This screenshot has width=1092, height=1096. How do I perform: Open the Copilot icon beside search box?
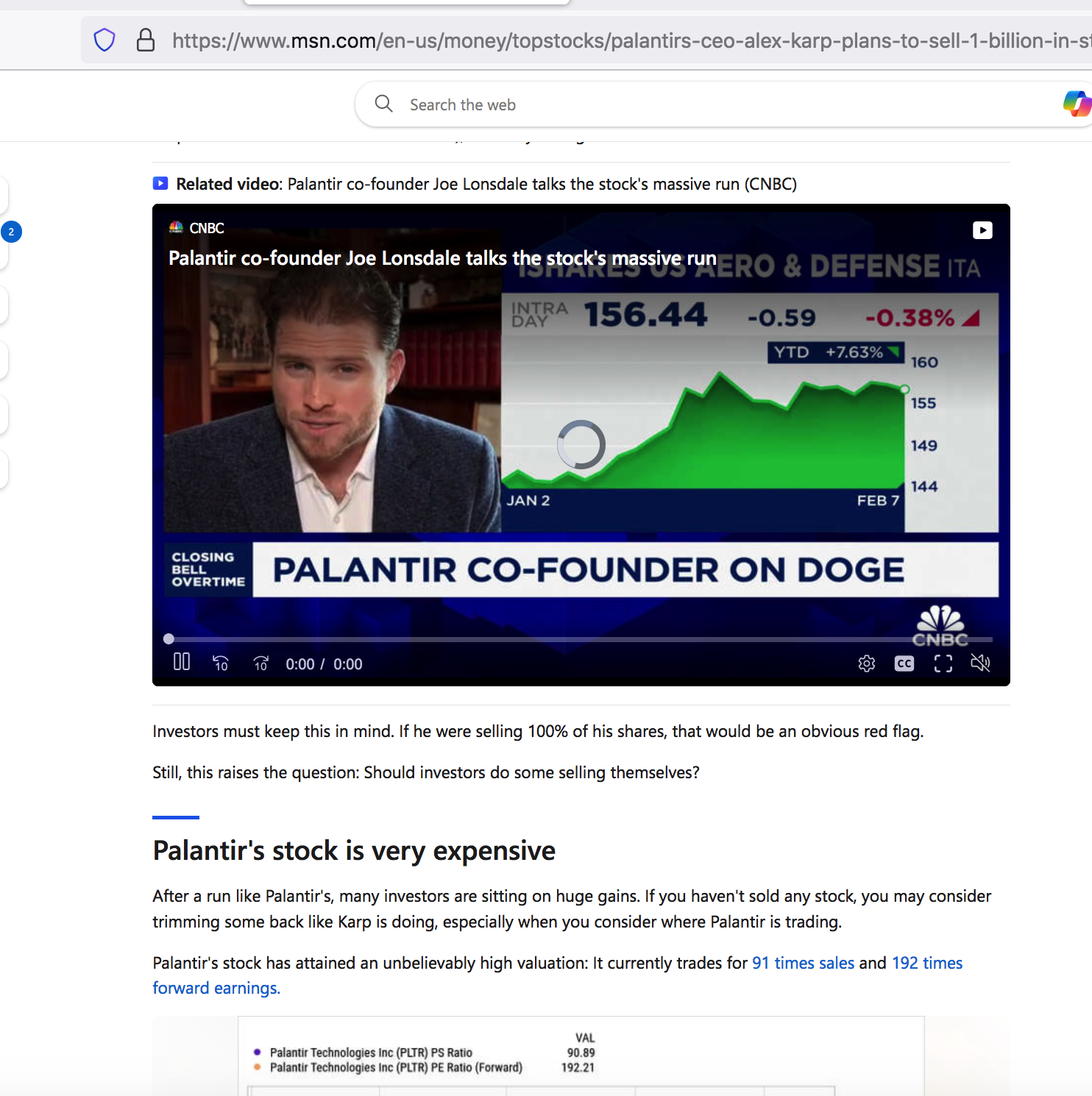coord(1077,104)
